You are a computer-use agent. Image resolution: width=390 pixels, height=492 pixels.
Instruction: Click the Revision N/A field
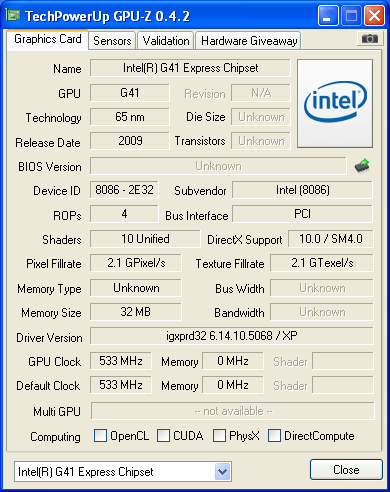pyautogui.click(x=261, y=93)
